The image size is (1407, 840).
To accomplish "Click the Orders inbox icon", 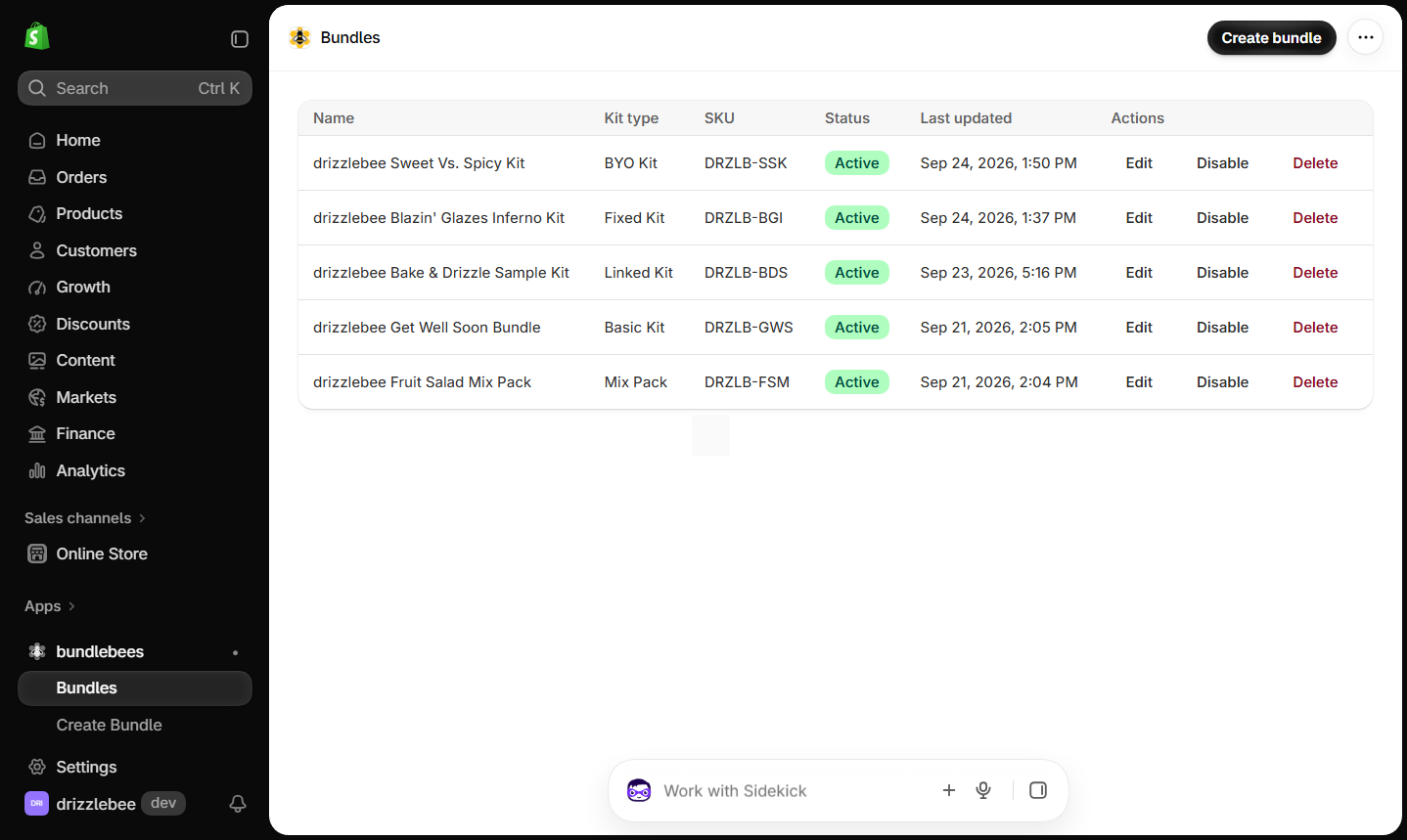I will (37, 177).
